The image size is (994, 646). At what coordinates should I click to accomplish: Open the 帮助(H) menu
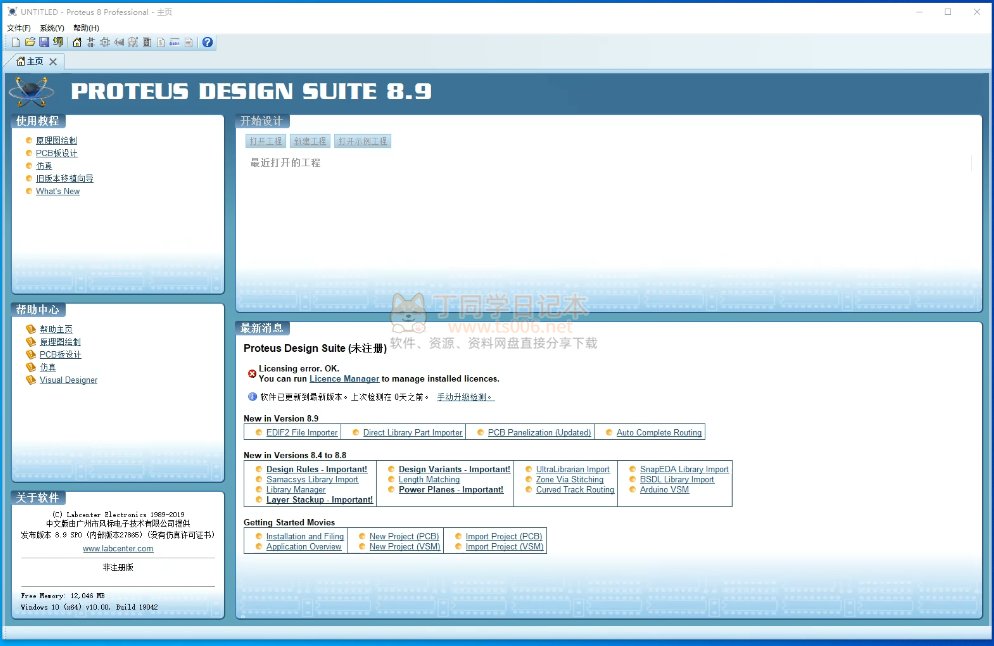click(x=86, y=28)
